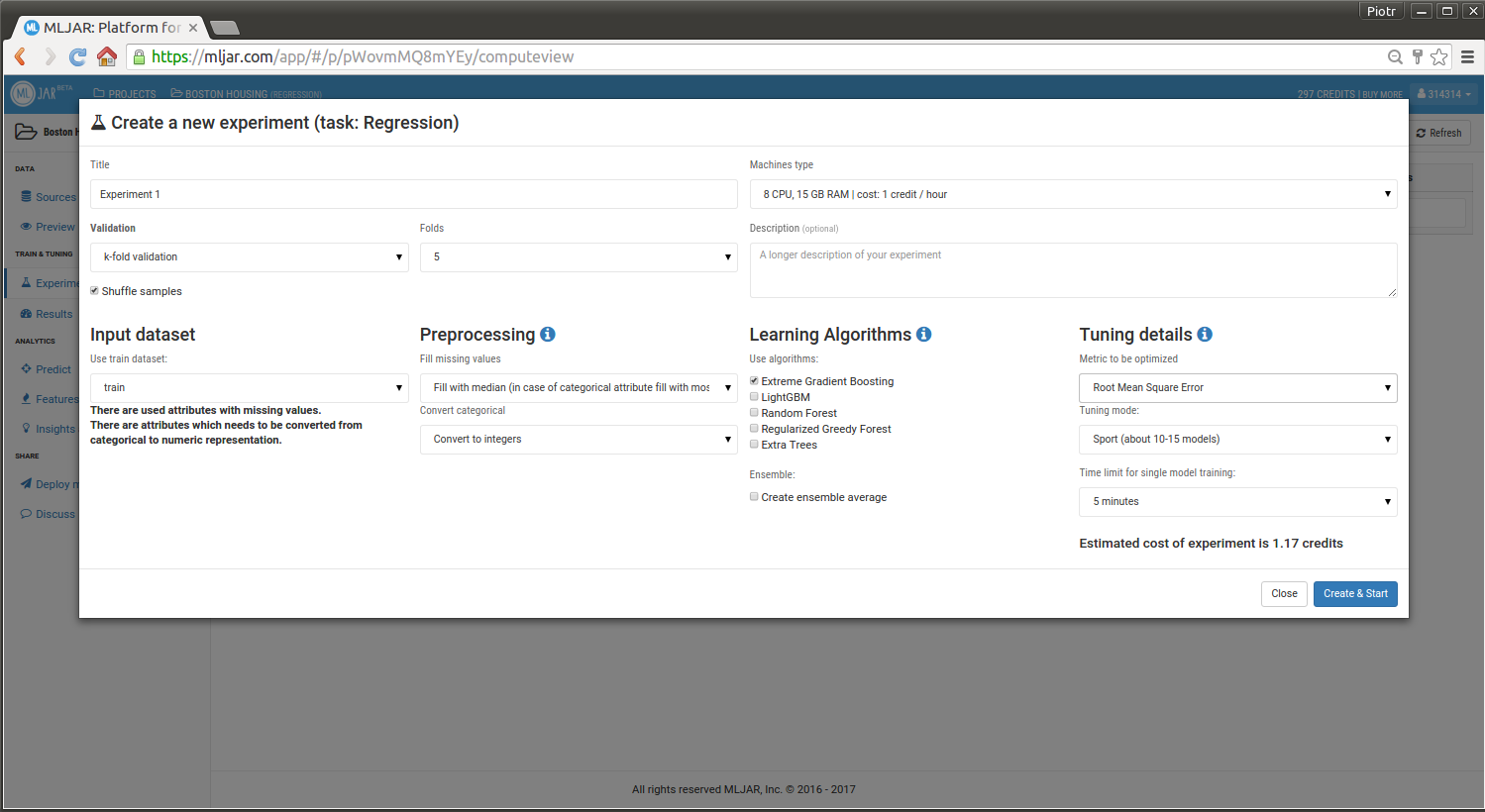Enable the Extra Trees algorithm
Screen dimensions: 1485x812
point(754,445)
